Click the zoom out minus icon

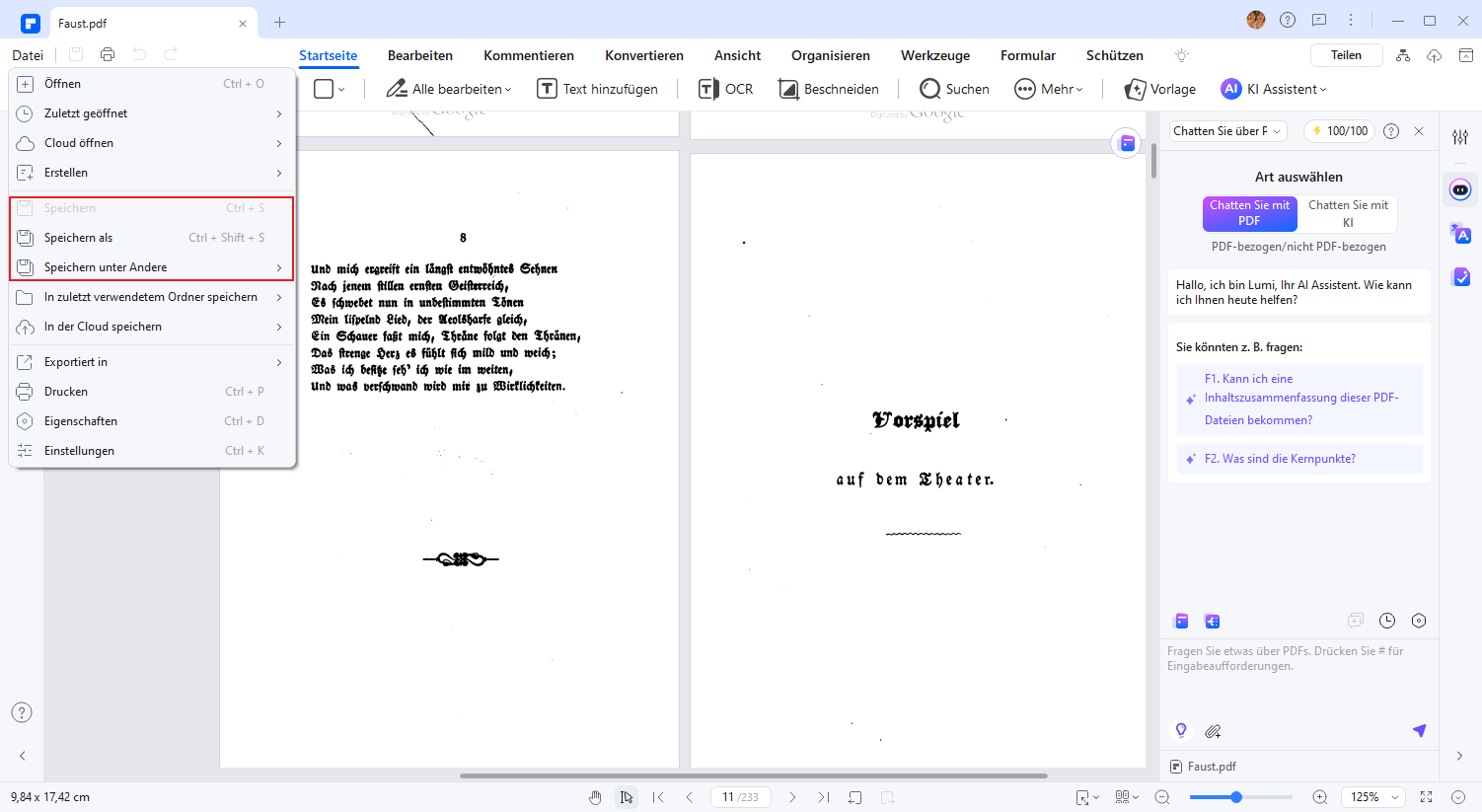(1162, 797)
